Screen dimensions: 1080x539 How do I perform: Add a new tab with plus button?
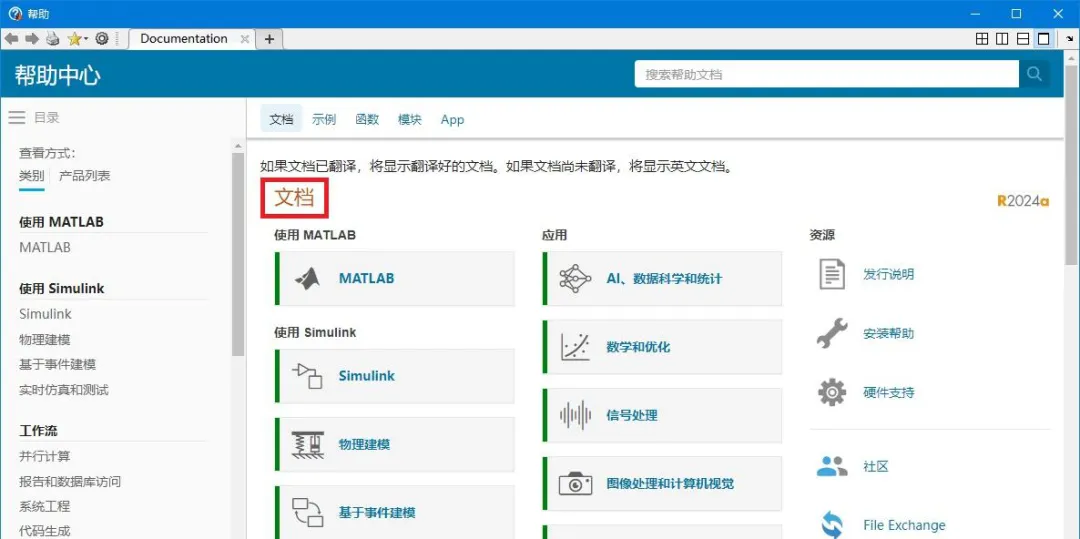[x=269, y=39]
